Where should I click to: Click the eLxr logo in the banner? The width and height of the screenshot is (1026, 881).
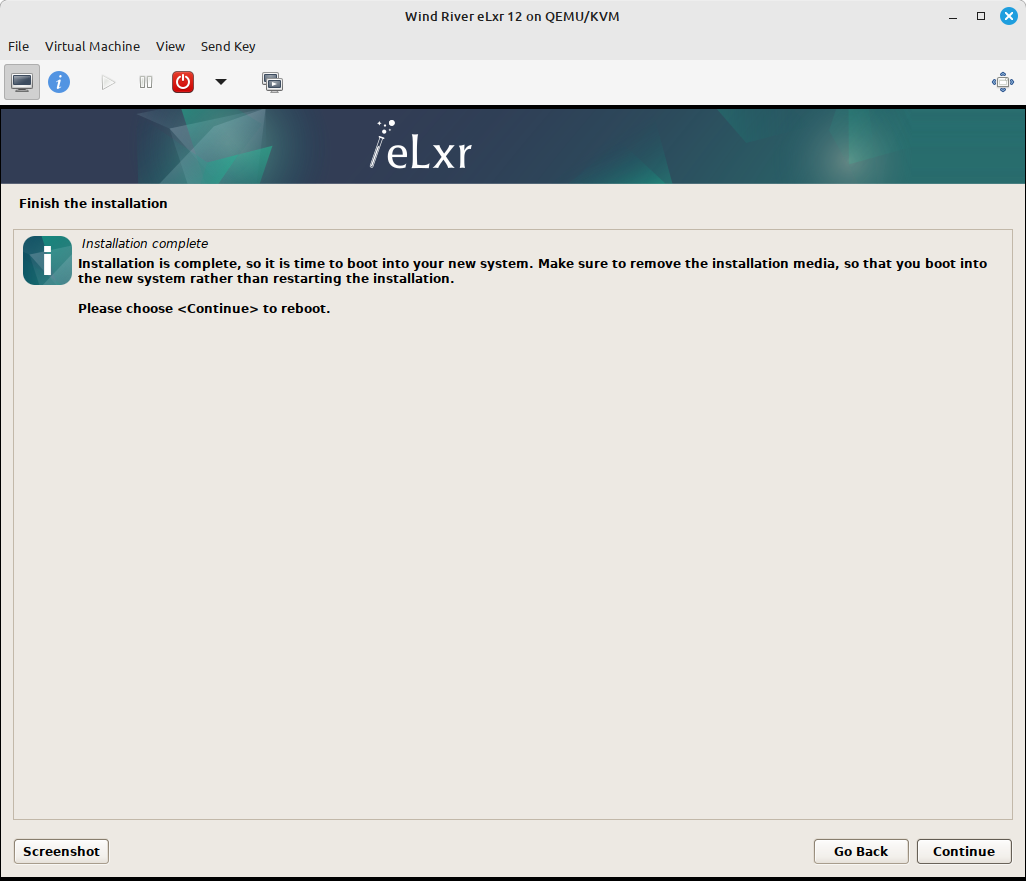tap(419, 146)
